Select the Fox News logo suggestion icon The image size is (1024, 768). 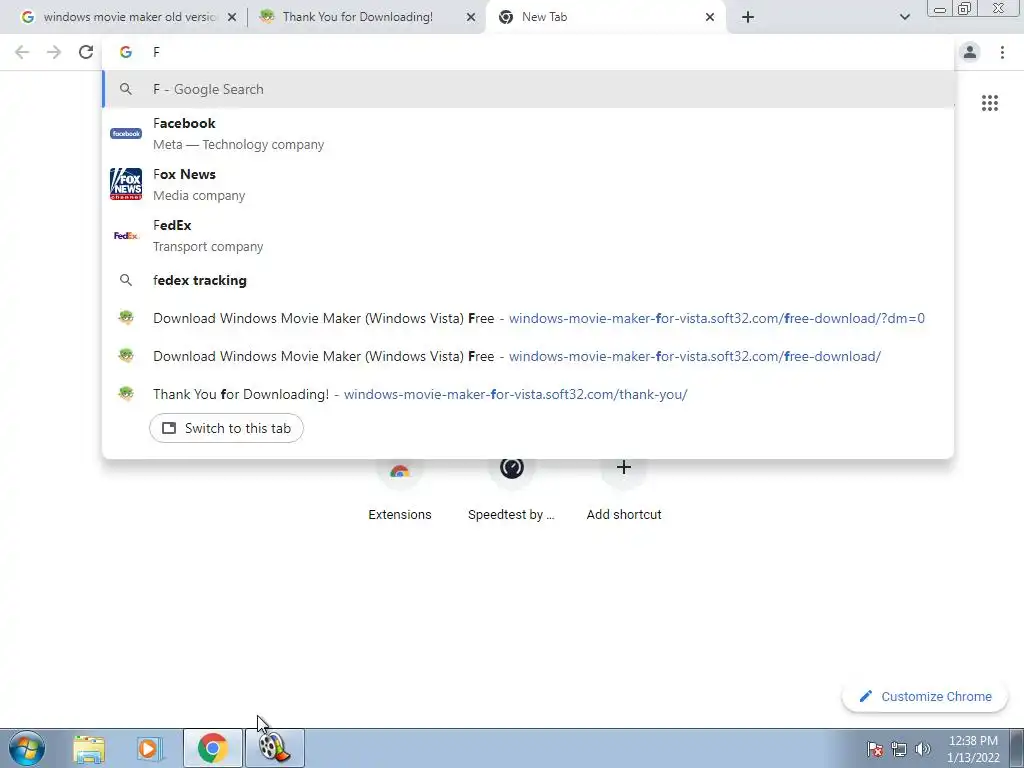(x=126, y=184)
